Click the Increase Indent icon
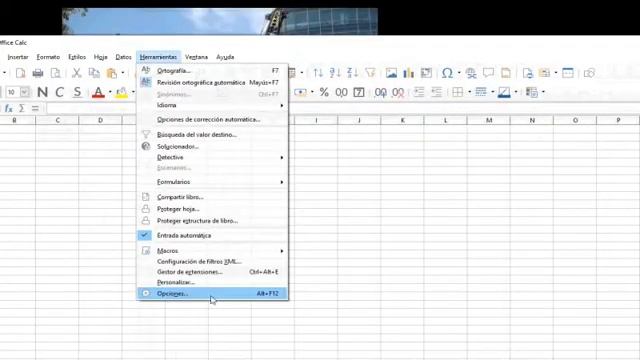 [419, 92]
